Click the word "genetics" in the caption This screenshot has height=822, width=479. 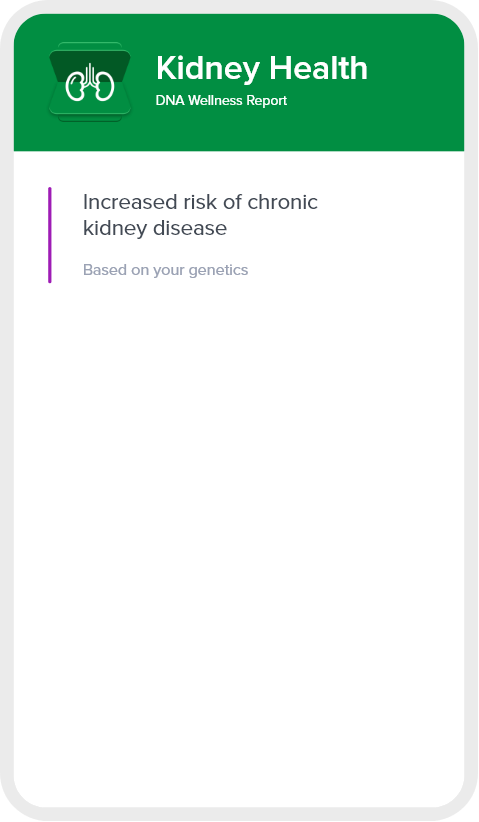pyautogui.click(x=218, y=271)
